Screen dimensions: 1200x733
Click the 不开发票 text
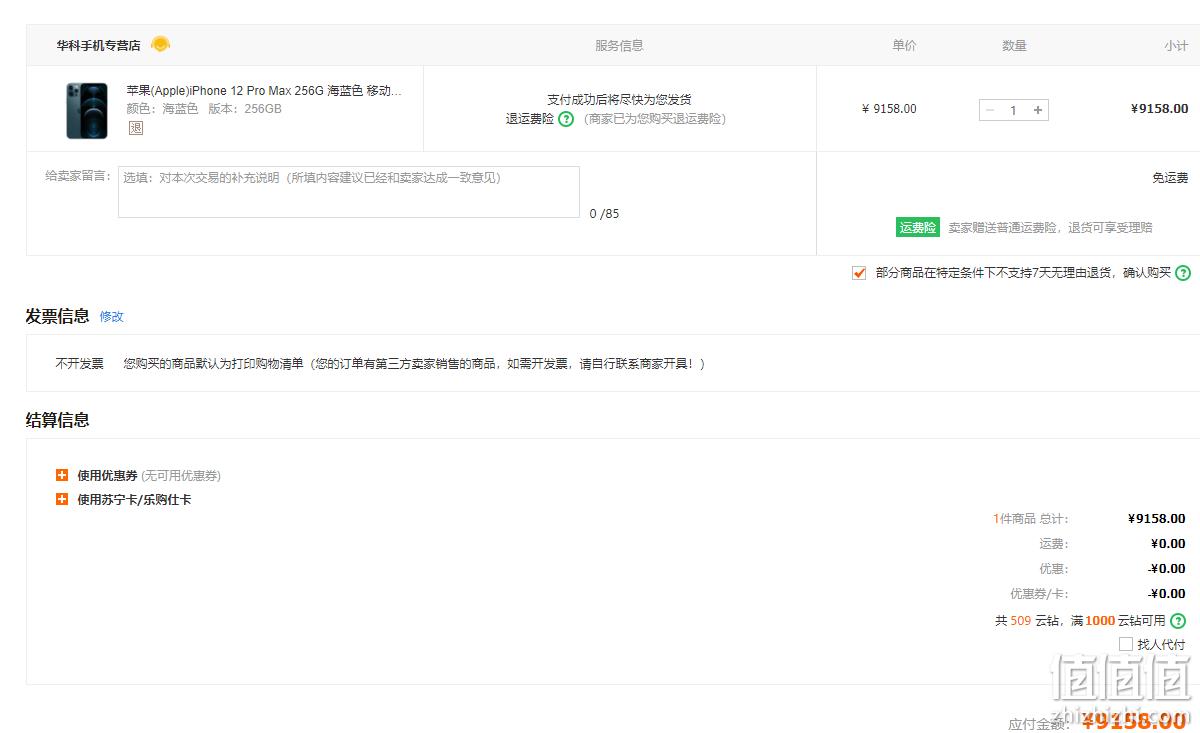coord(79,364)
